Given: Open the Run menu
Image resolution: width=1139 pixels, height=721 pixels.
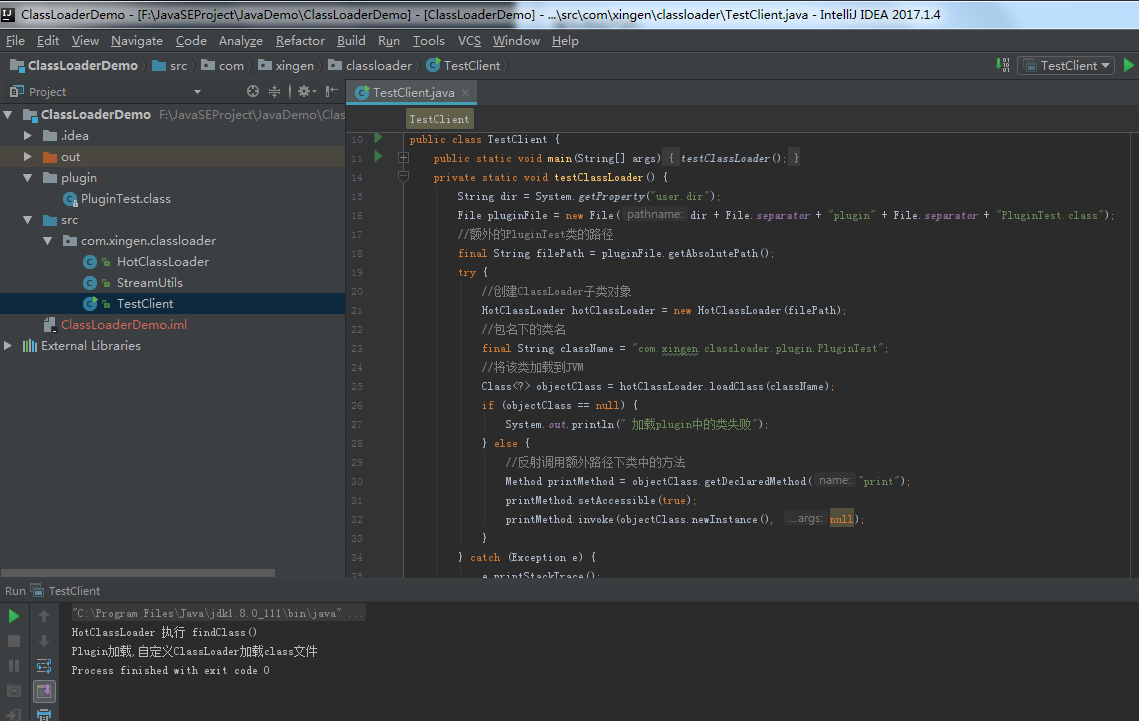Looking at the screenshot, I should (x=389, y=41).
